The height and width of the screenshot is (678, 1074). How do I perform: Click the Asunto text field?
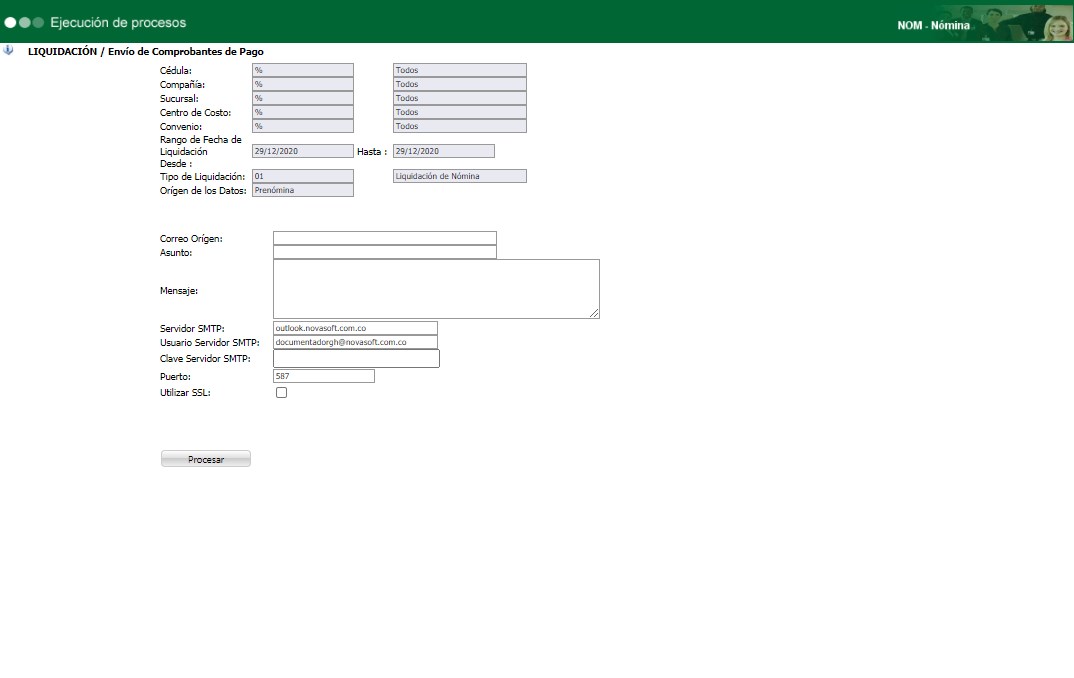click(385, 252)
